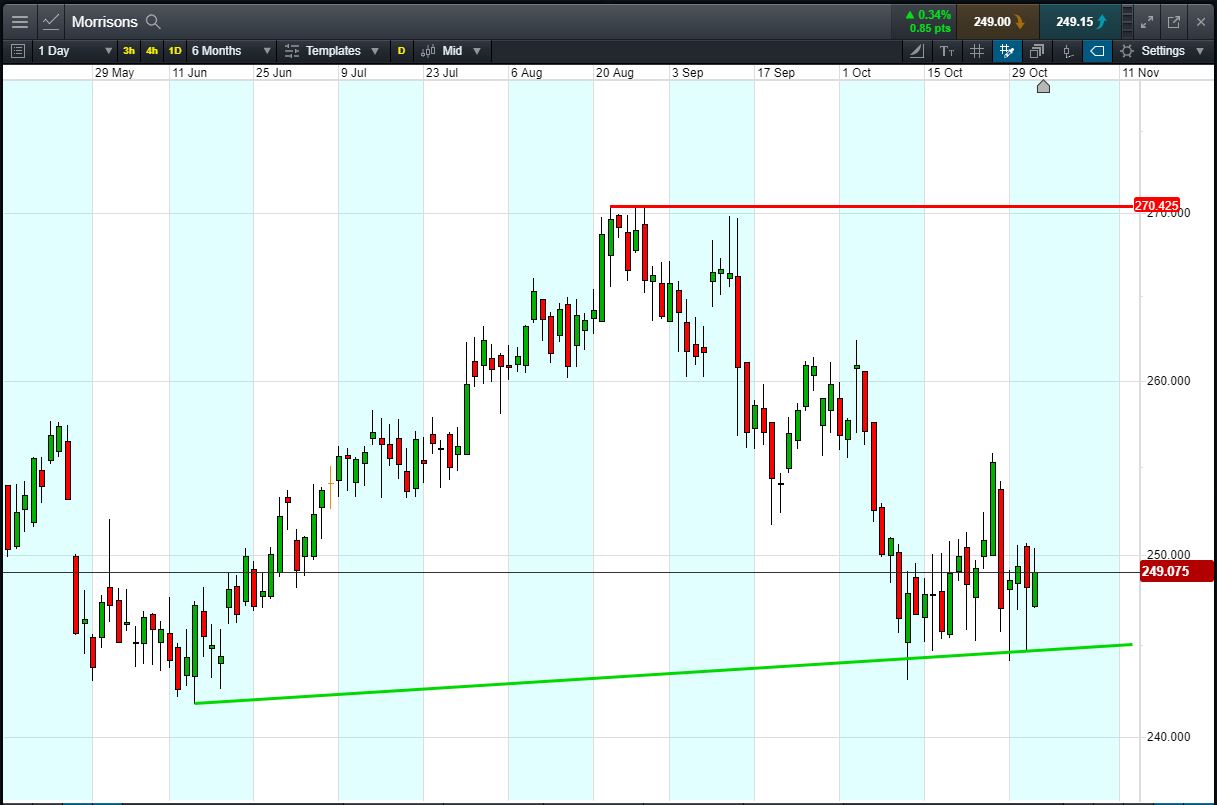Open the technical indicators triangle tool
The height and width of the screenshot is (805, 1217).
point(917,51)
